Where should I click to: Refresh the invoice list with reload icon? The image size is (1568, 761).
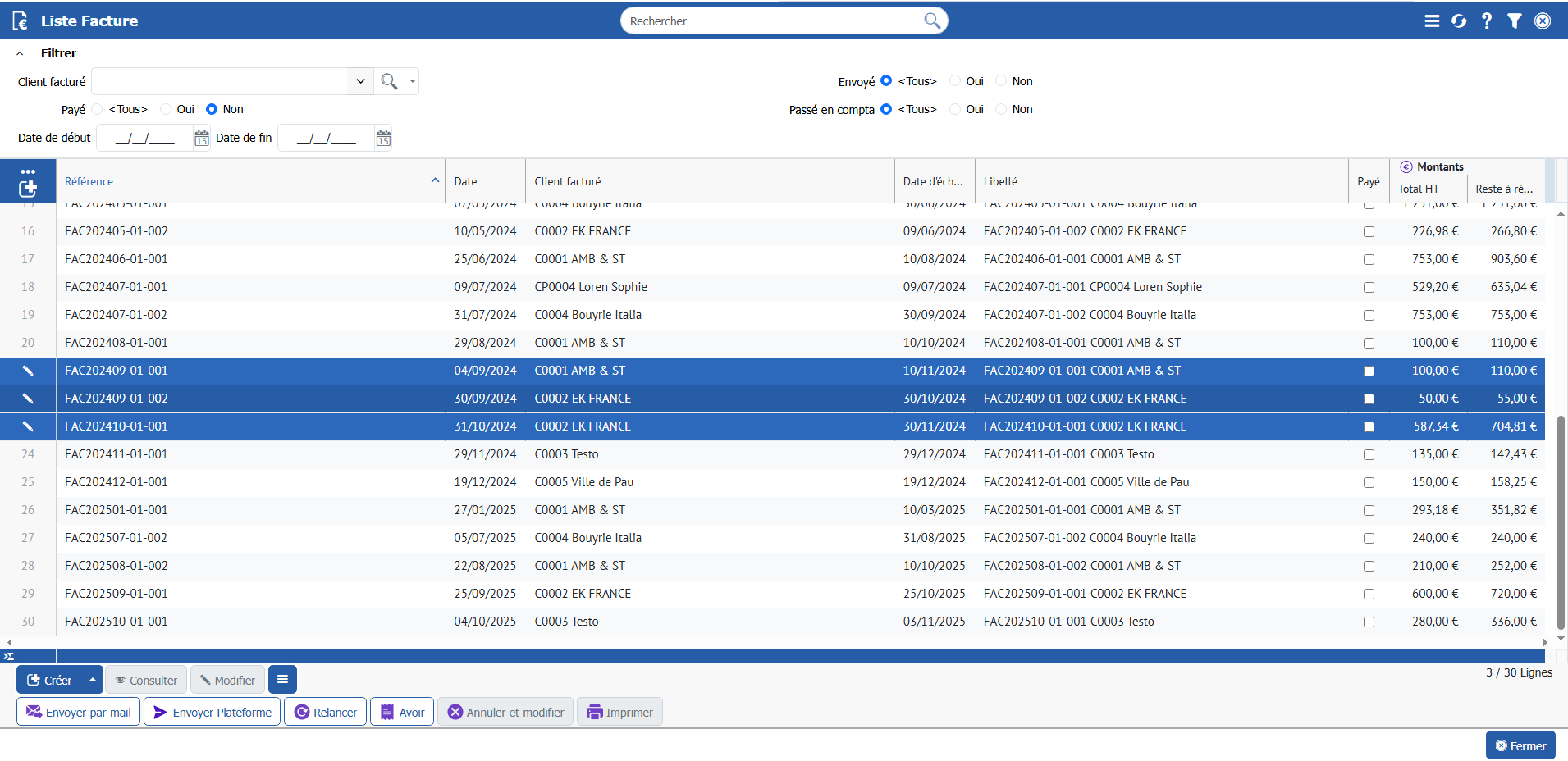coord(1459,21)
